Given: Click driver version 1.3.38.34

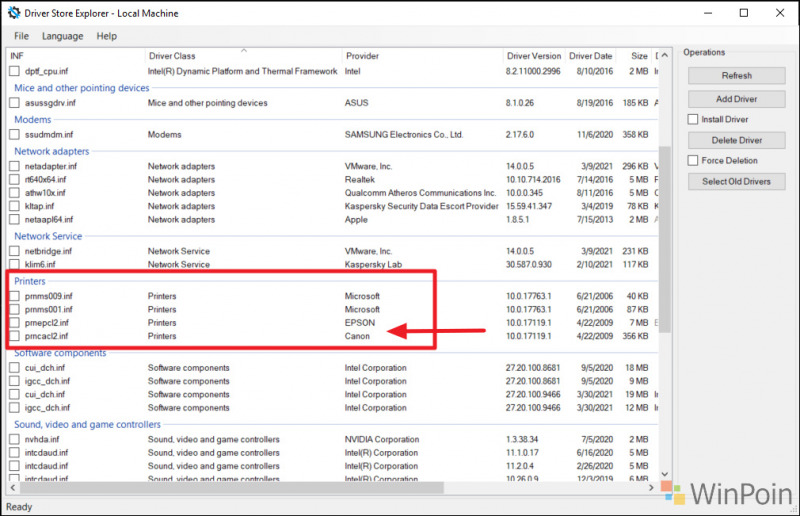Looking at the screenshot, I should 522,439.
